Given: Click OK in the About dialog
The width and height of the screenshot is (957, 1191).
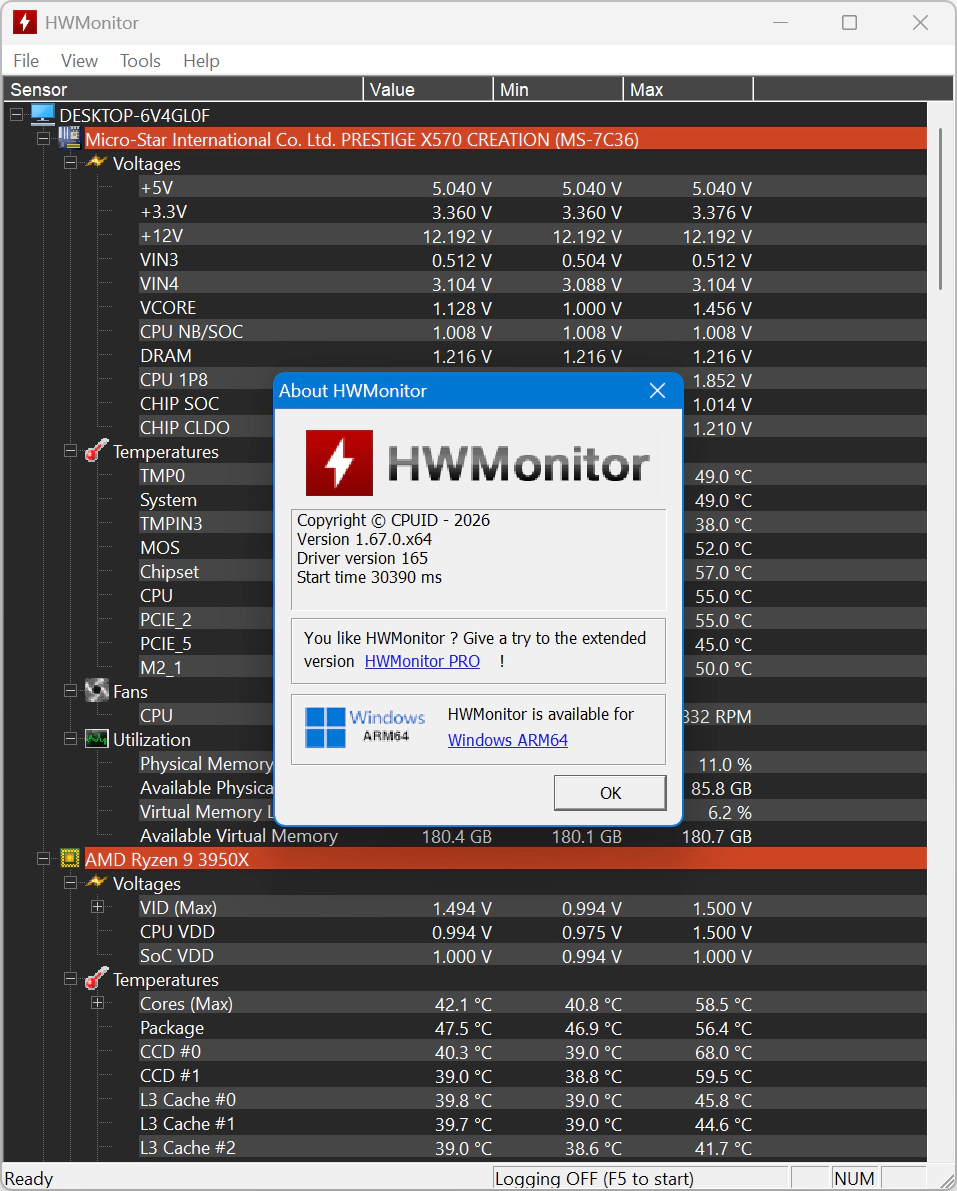Looking at the screenshot, I should (x=610, y=793).
